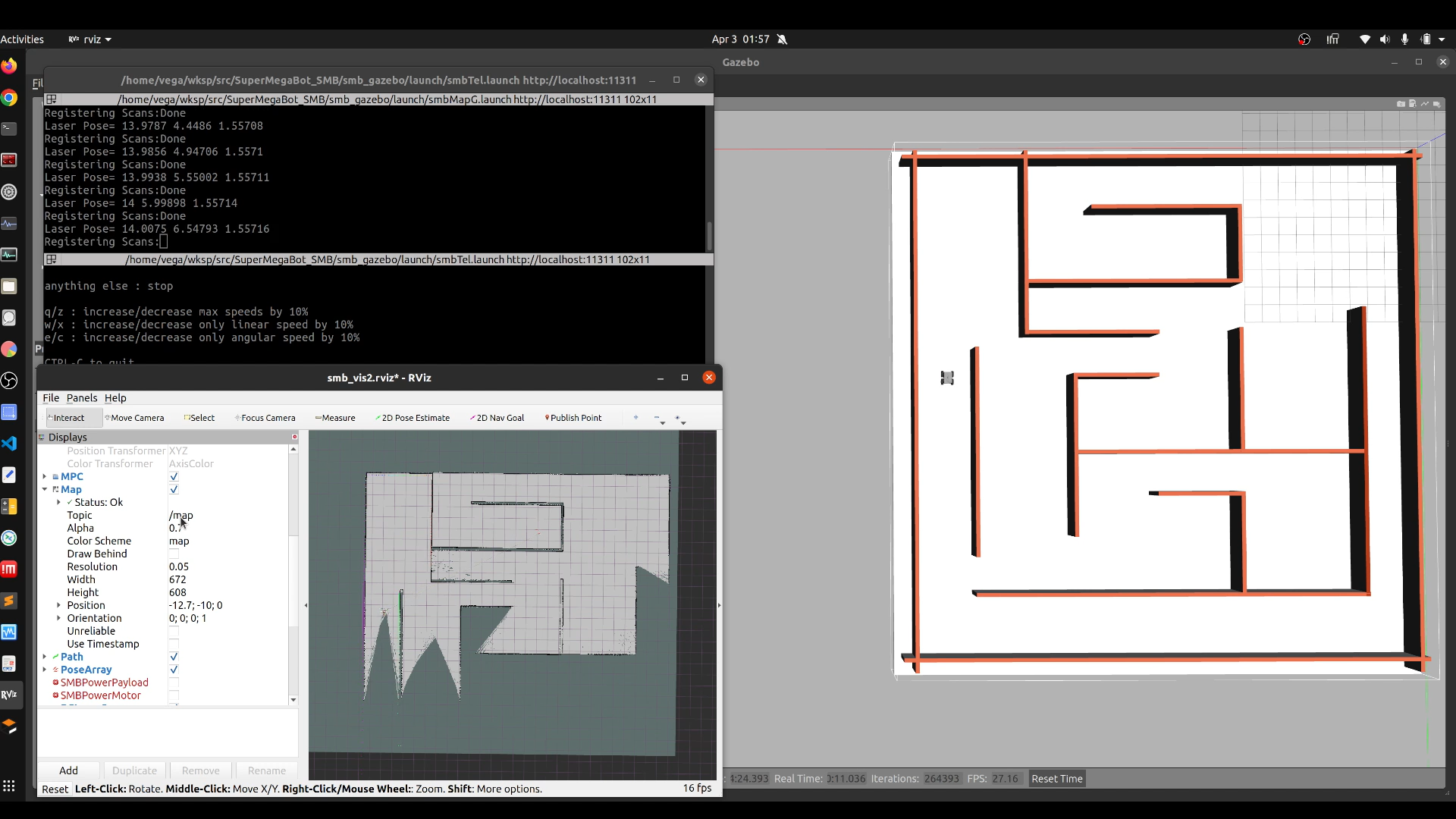Activate the 2D Pose Estimate tool
Screen dimensions: 1456x819
click(413, 418)
